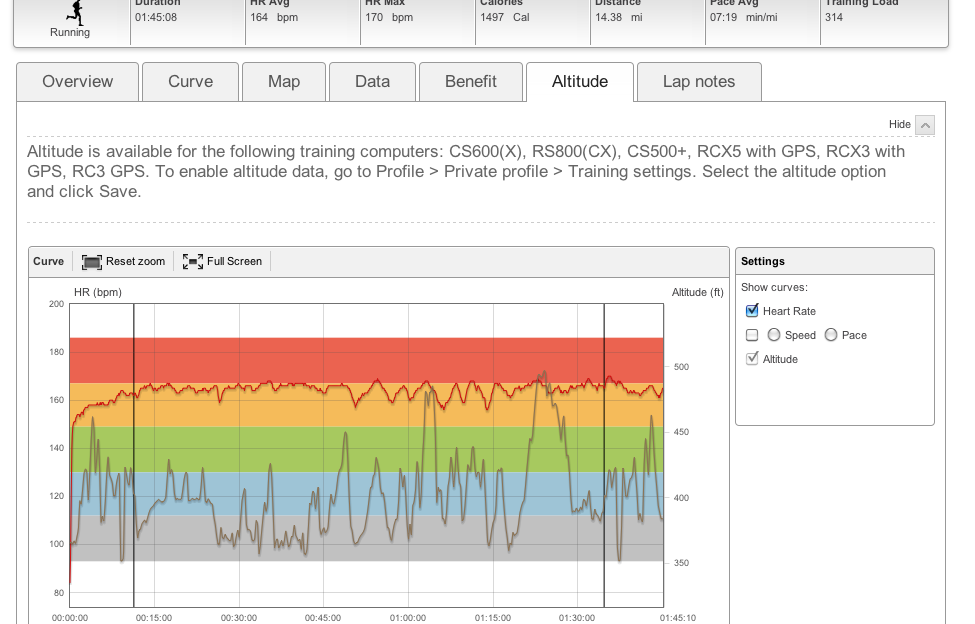This screenshot has width=975, height=624.
Task: Click the 500 altitude axis value
Action: 681,367
